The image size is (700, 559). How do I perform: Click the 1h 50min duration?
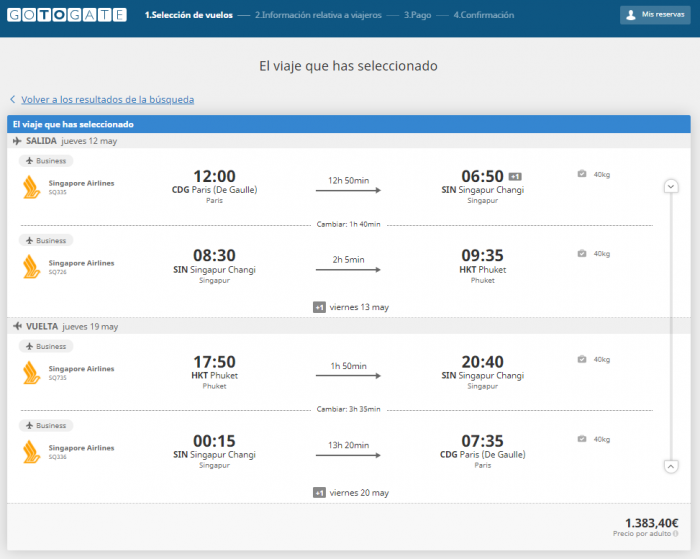[x=349, y=366]
